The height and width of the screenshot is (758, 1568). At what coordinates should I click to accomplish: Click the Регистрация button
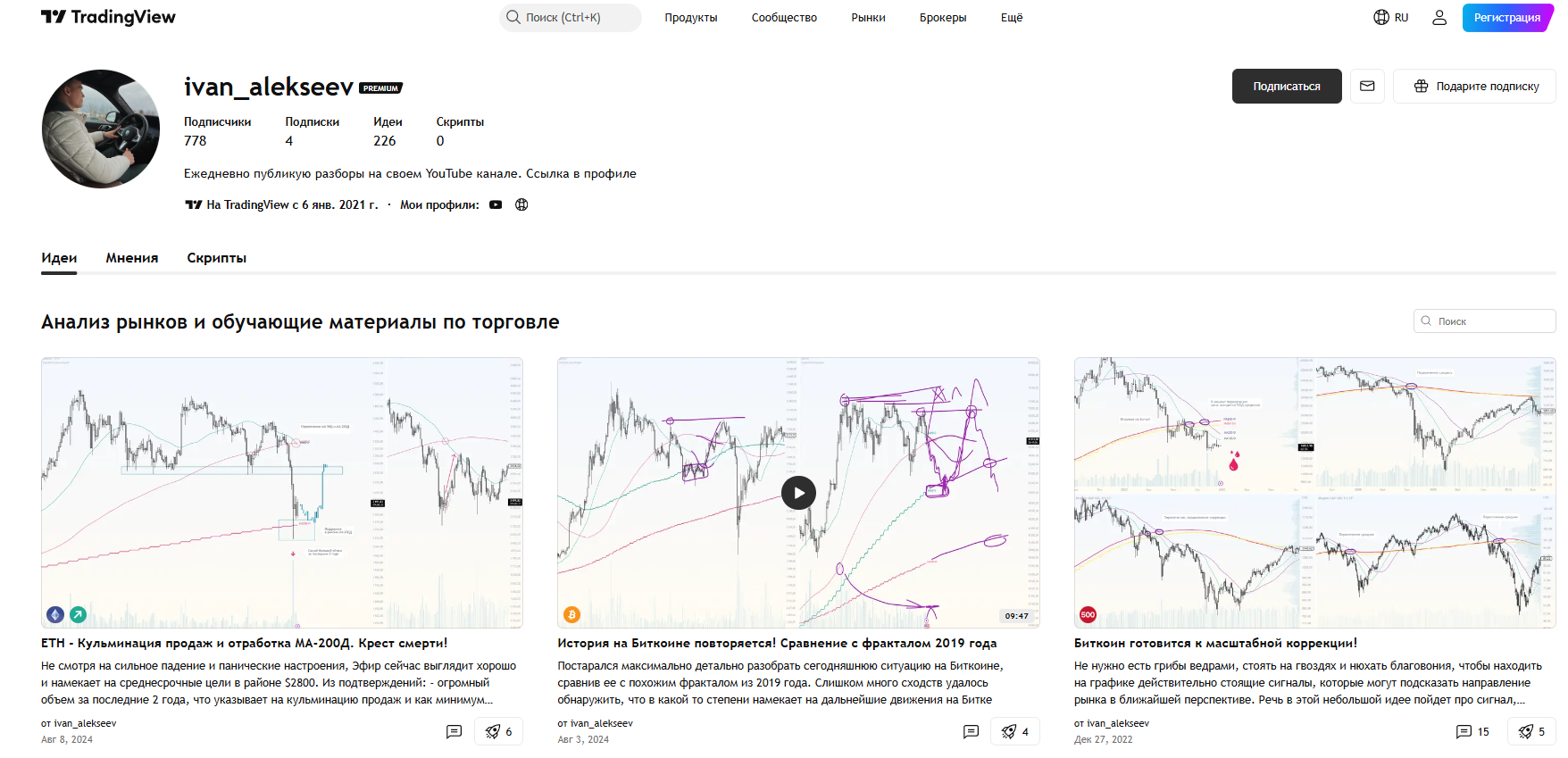point(1507,17)
